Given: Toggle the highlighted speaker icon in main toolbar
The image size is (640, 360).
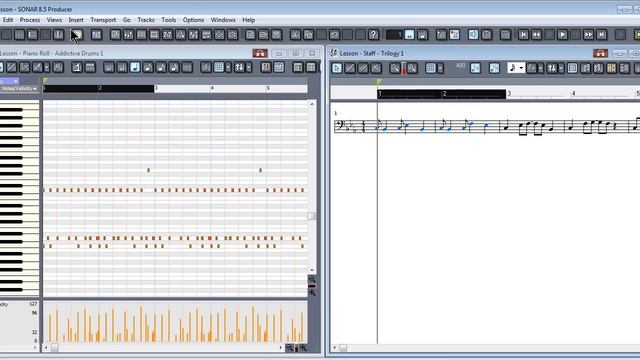Looking at the screenshot, I should (x=473, y=35).
